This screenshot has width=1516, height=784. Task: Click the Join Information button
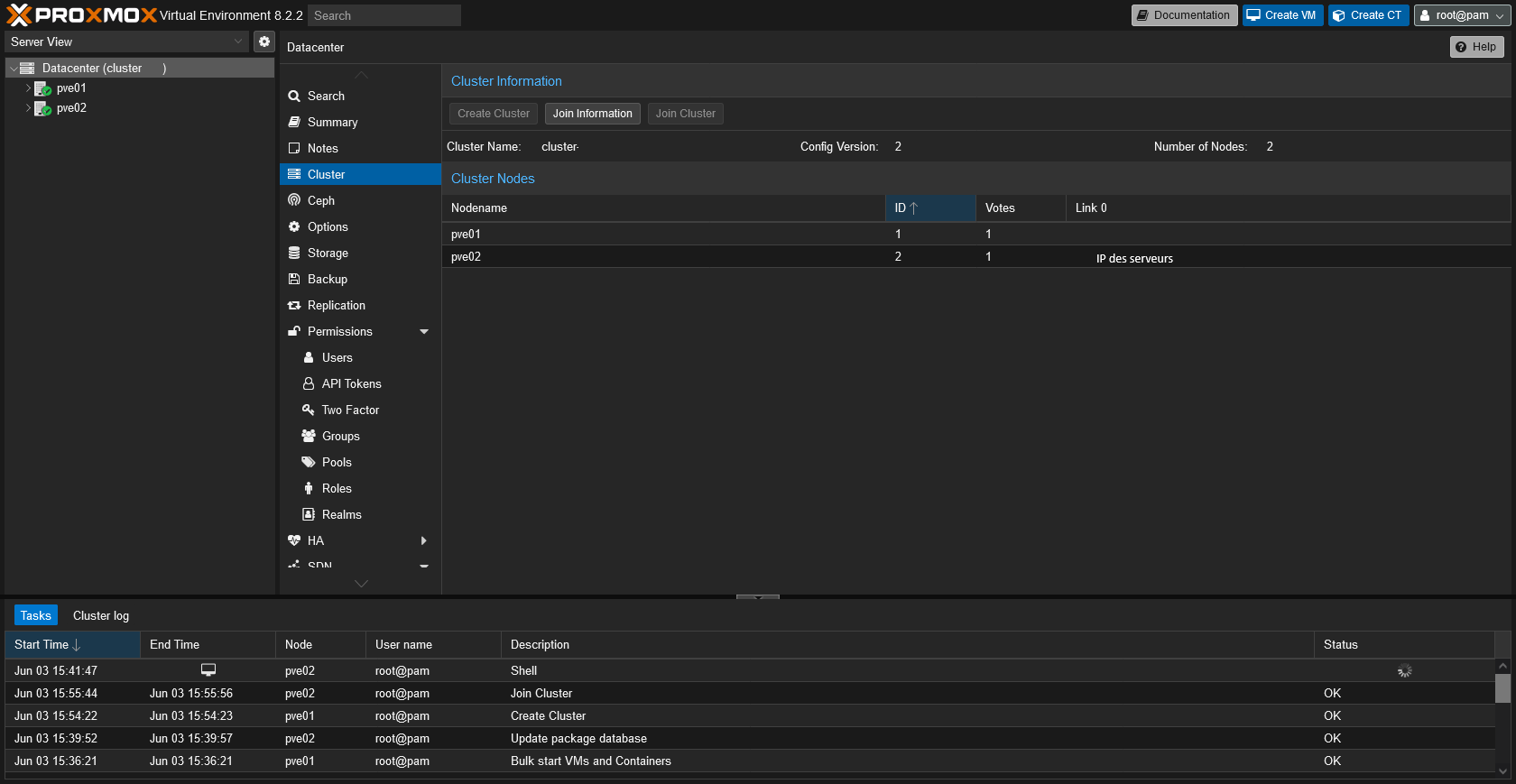[x=592, y=114]
